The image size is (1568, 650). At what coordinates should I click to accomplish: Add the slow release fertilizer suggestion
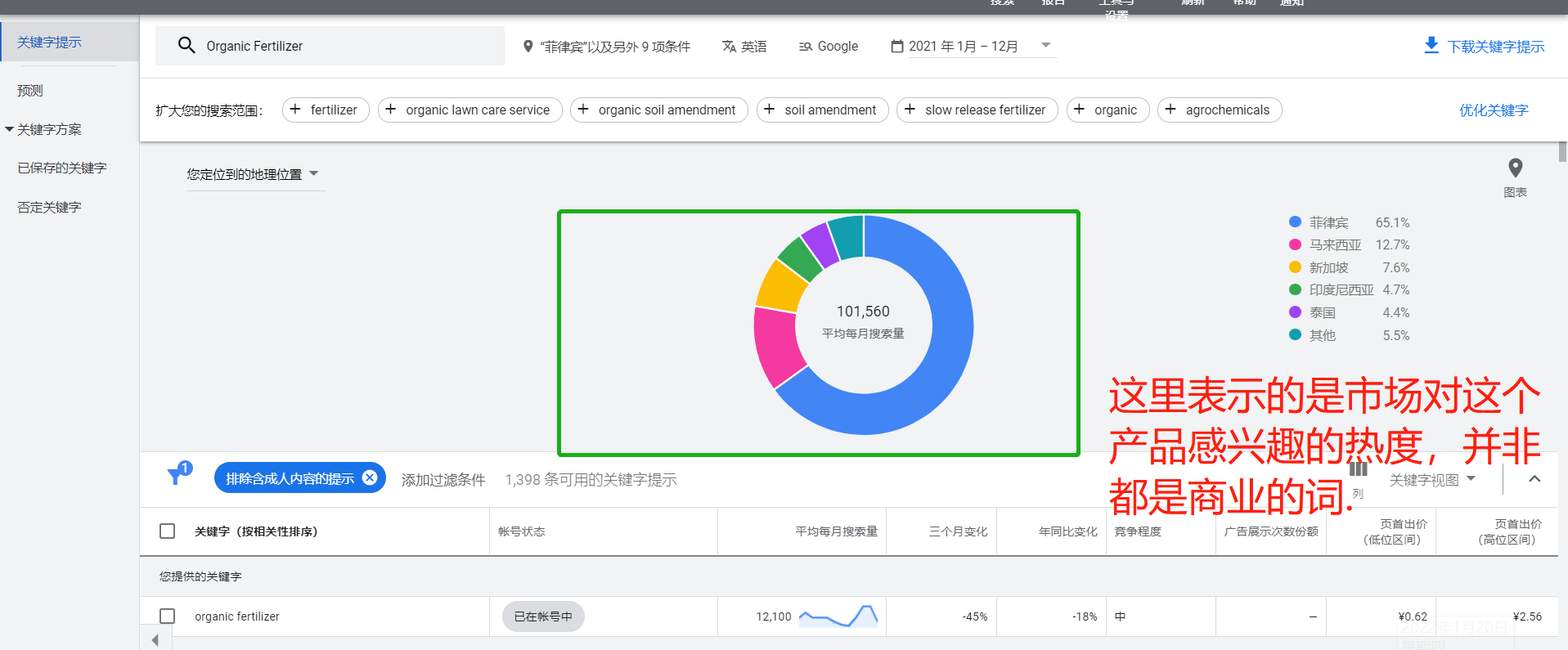click(977, 110)
